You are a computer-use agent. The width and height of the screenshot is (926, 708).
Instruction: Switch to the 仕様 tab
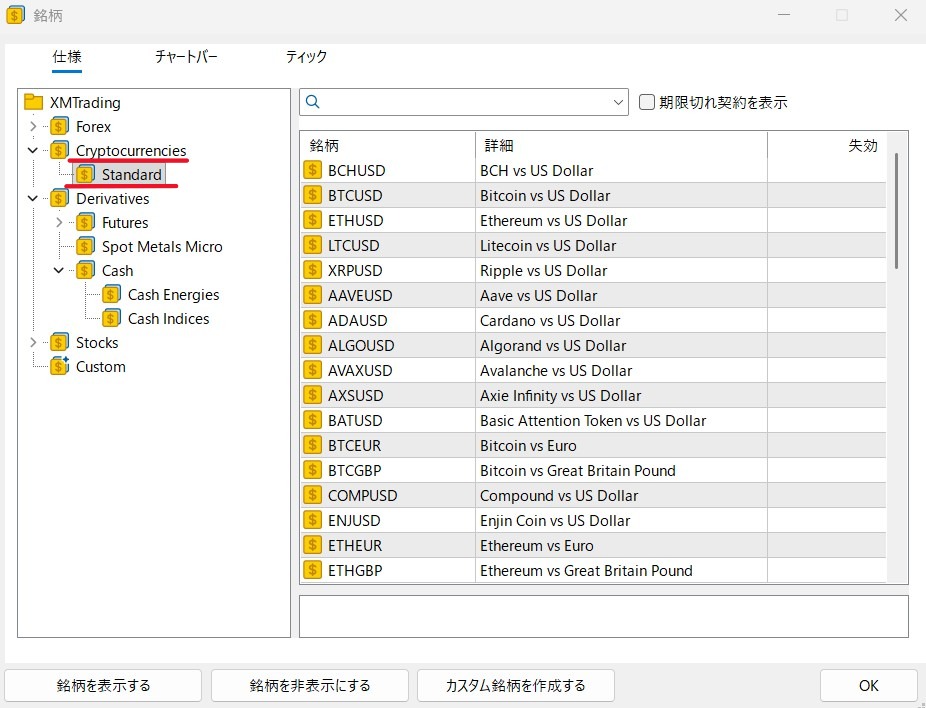click(x=67, y=57)
